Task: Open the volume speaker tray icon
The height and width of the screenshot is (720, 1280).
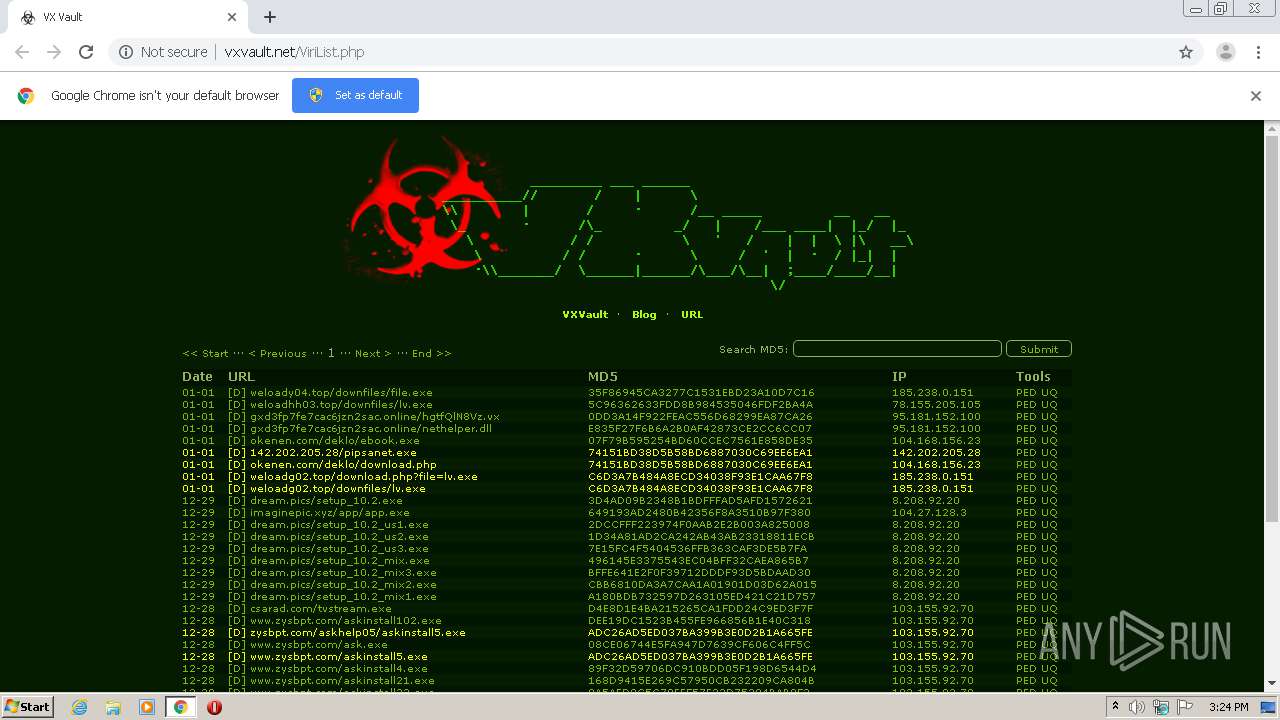Action: click(x=1138, y=707)
